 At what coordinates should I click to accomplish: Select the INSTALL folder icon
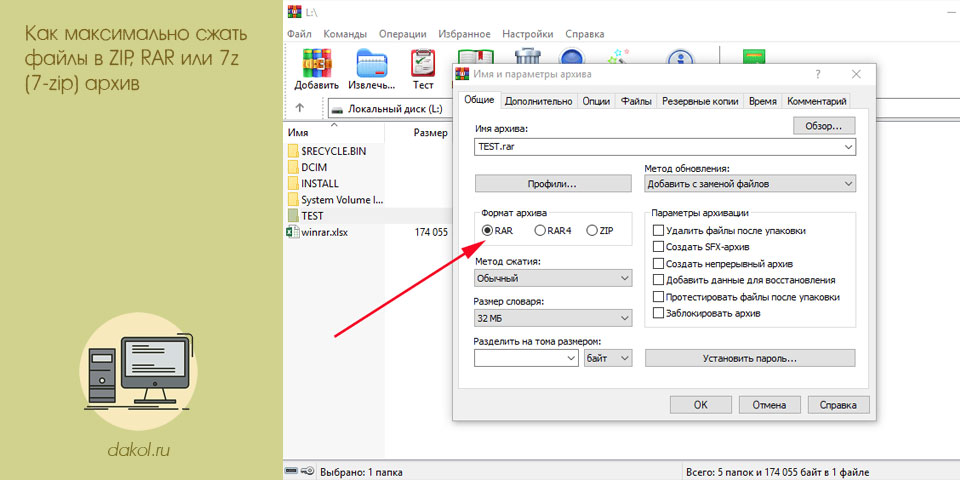[293, 183]
